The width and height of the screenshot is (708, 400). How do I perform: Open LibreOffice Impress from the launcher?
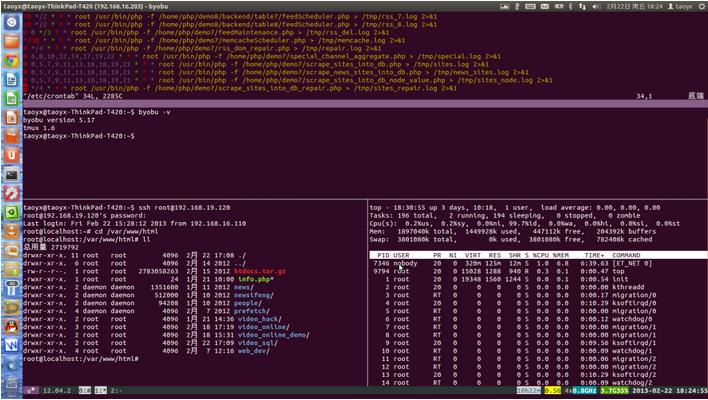point(11,118)
